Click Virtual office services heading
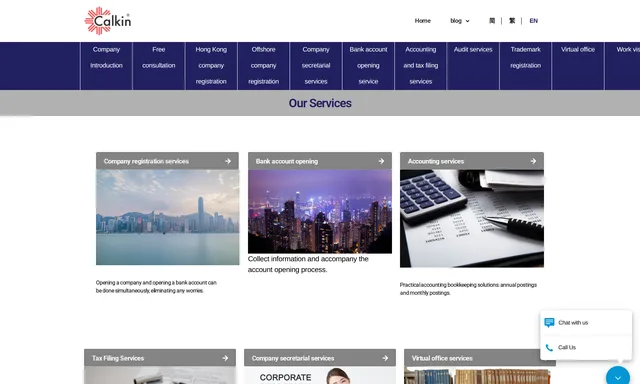Viewport: 640px width, 384px height. click(442, 358)
